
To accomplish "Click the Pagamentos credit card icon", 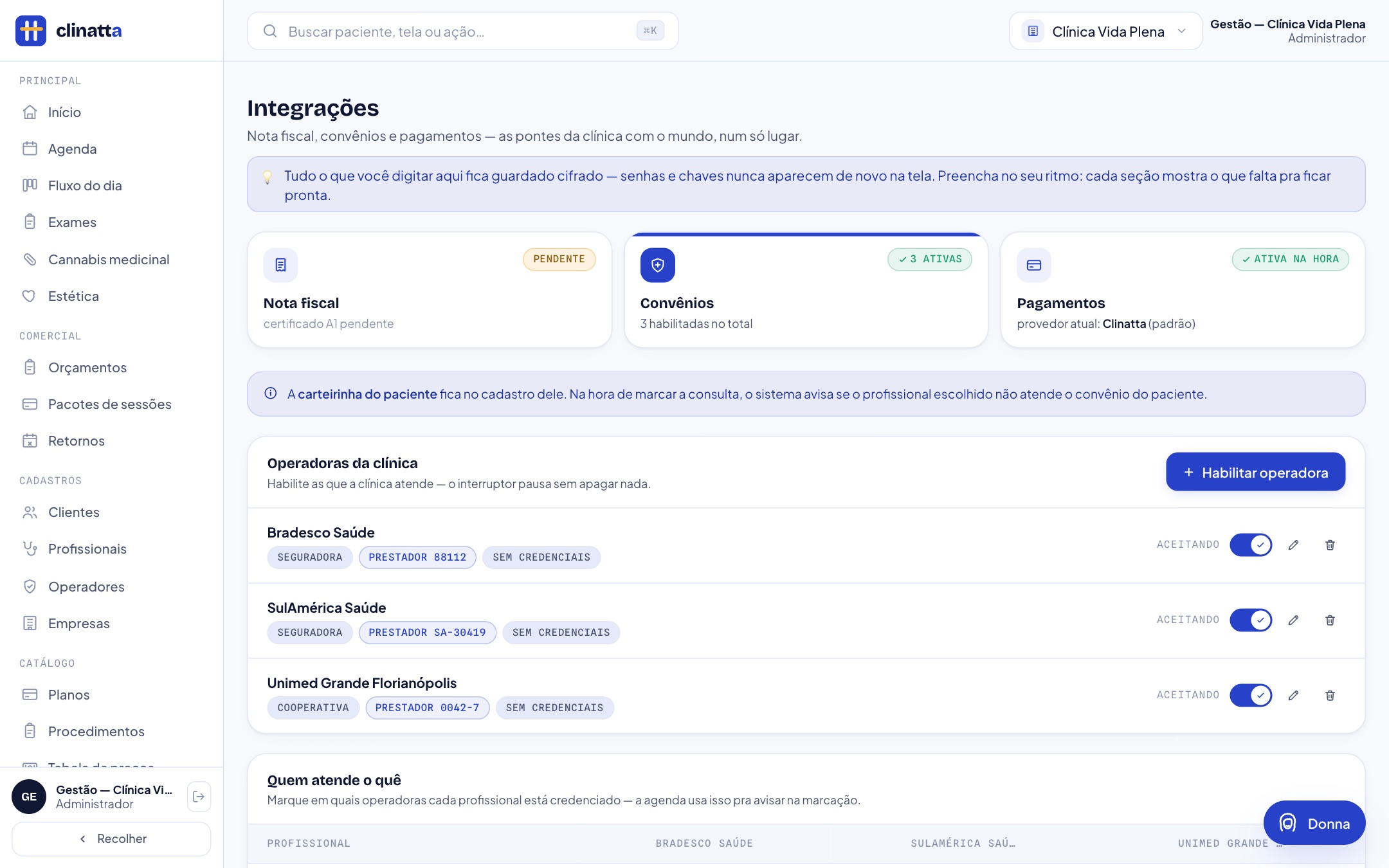I will pyautogui.click(x=1034, y=265).
